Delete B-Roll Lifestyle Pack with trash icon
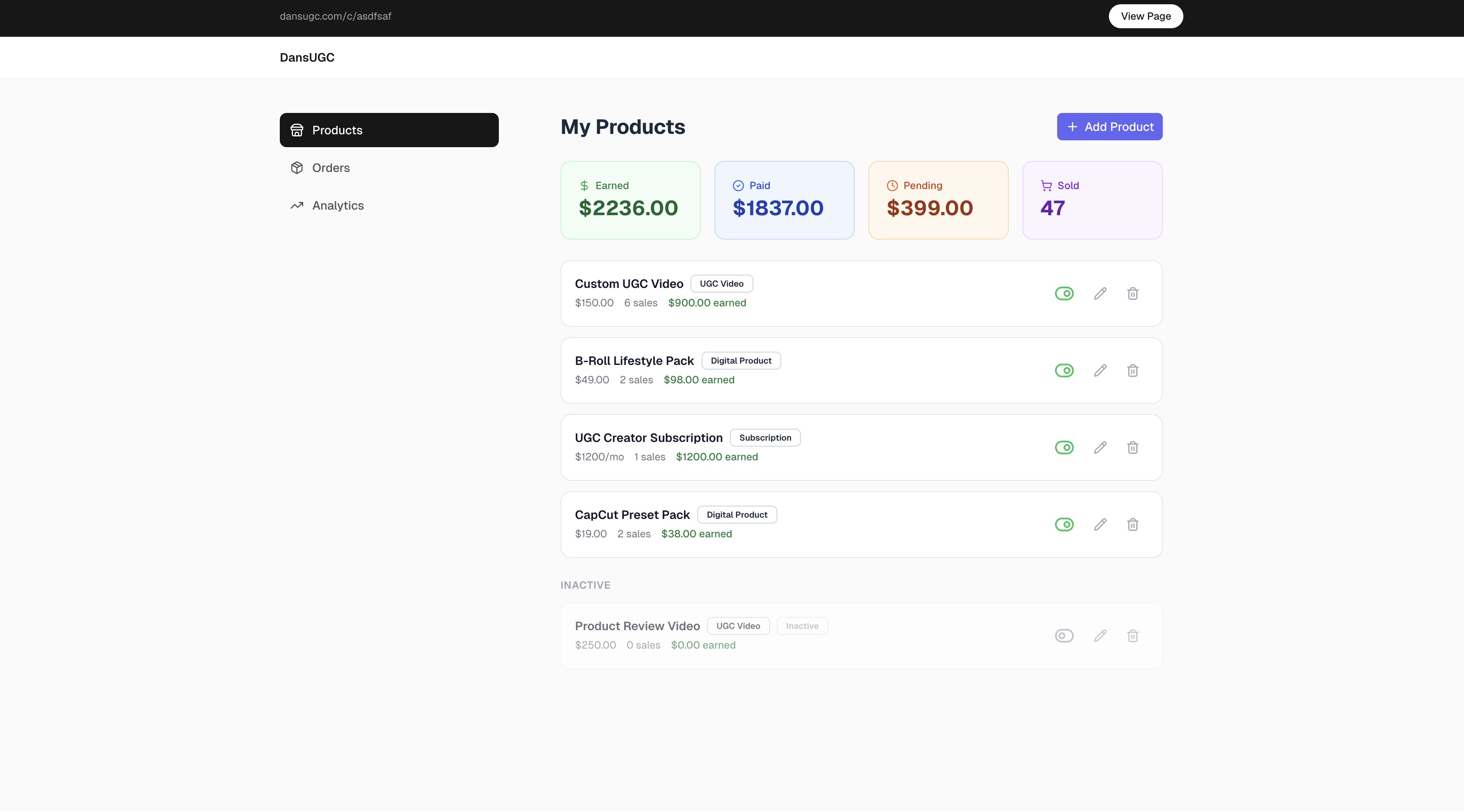 [x=1133, y=370]
